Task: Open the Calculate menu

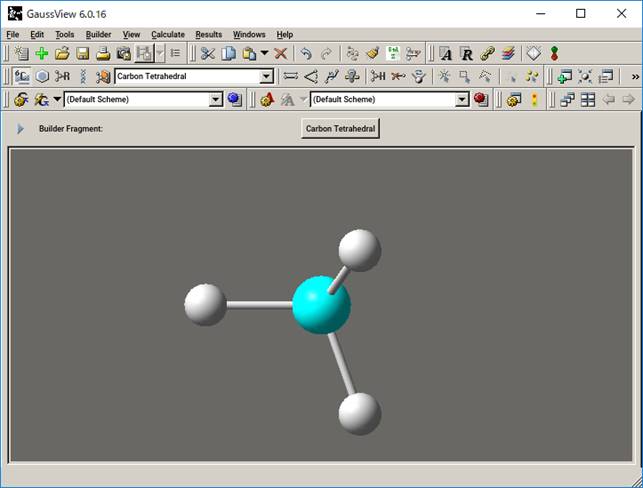Action: (x=168, y=34)
